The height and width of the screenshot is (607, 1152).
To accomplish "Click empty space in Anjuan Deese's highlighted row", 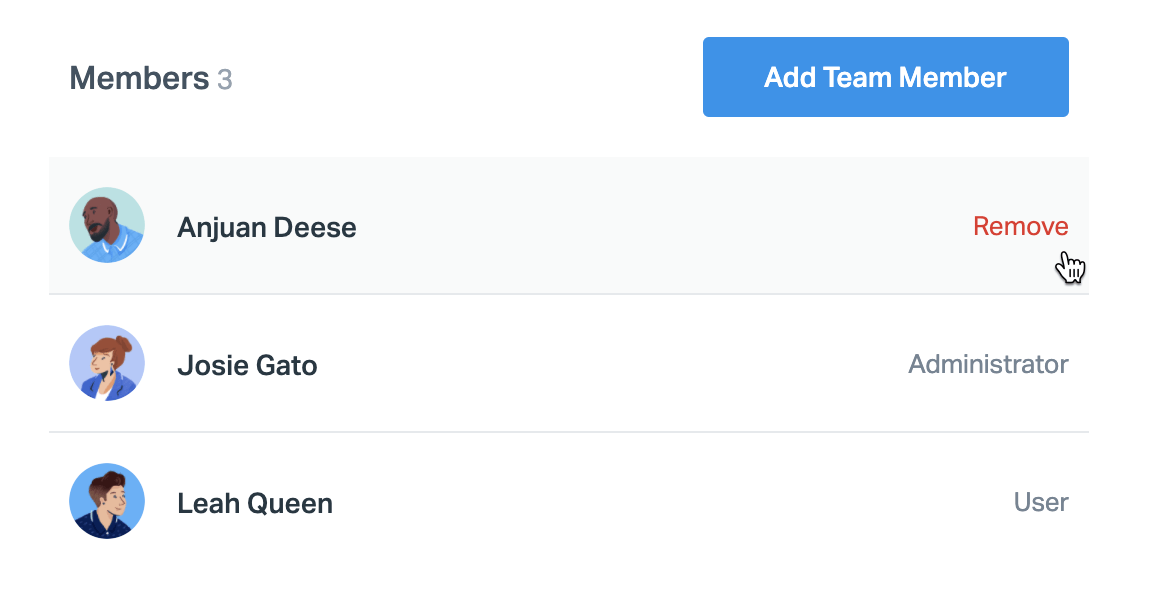I will point(650,226).
